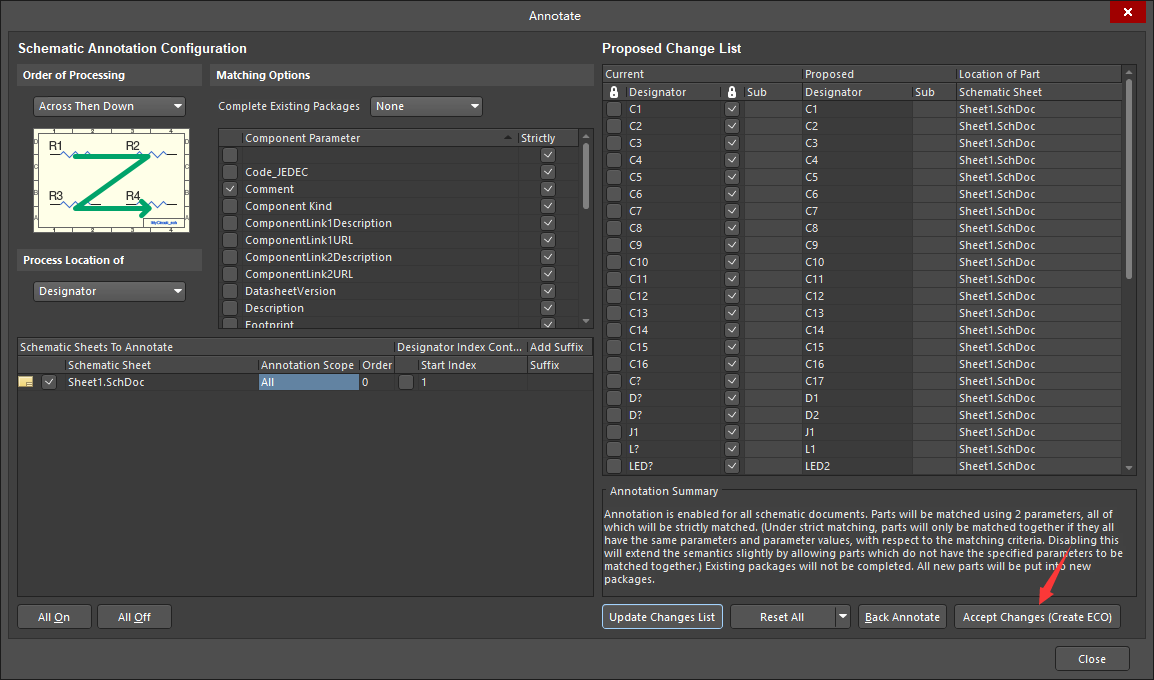Select proposed designator L1
The image size is (1154, 680).
[x=810, y=449]
